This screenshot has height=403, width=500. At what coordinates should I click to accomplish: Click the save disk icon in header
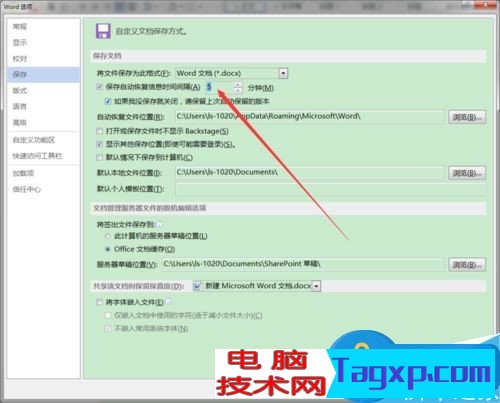103,31
